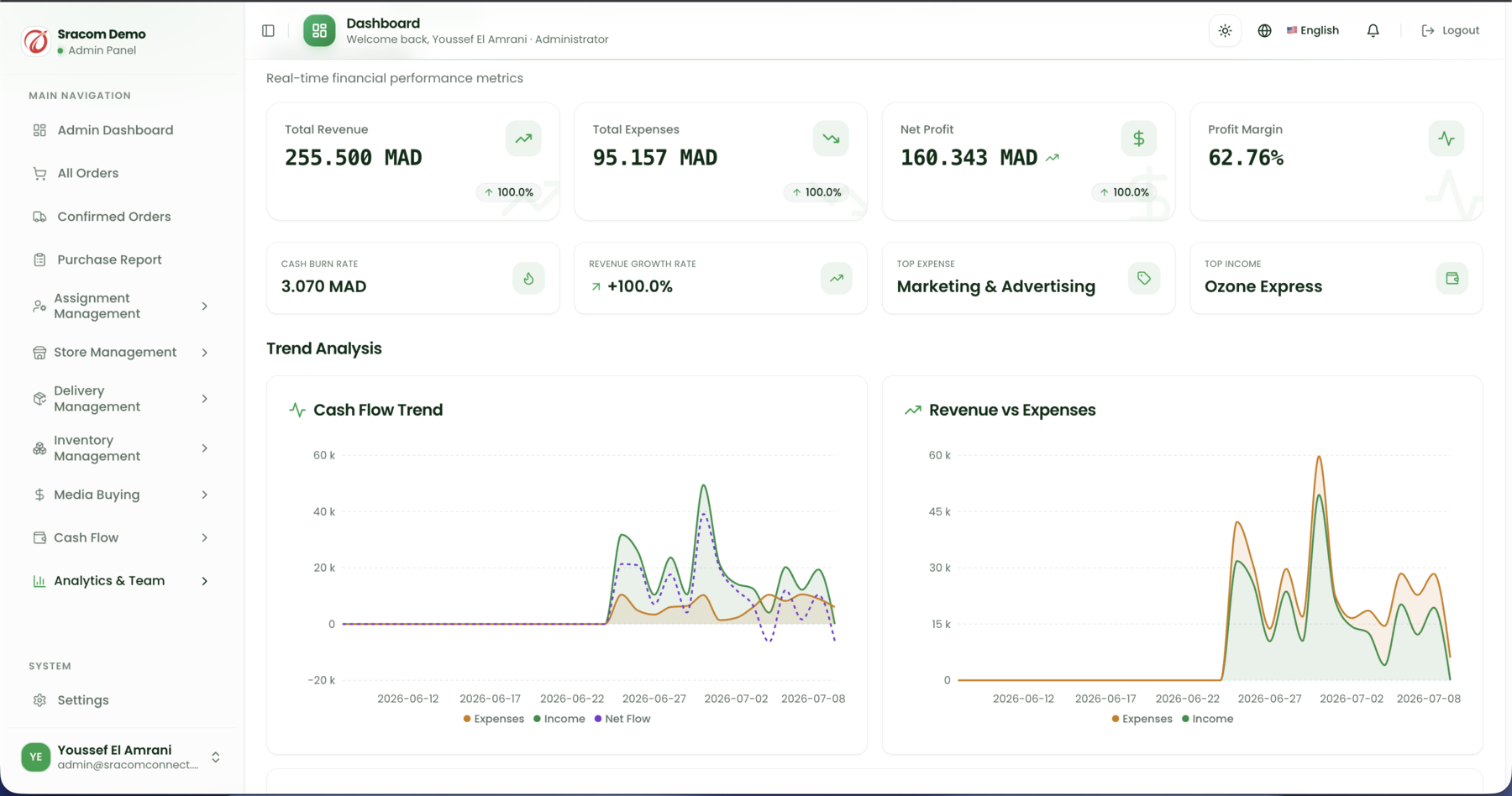
Task: Click the Media Buying dollar icon
Action: click(39, 495)
